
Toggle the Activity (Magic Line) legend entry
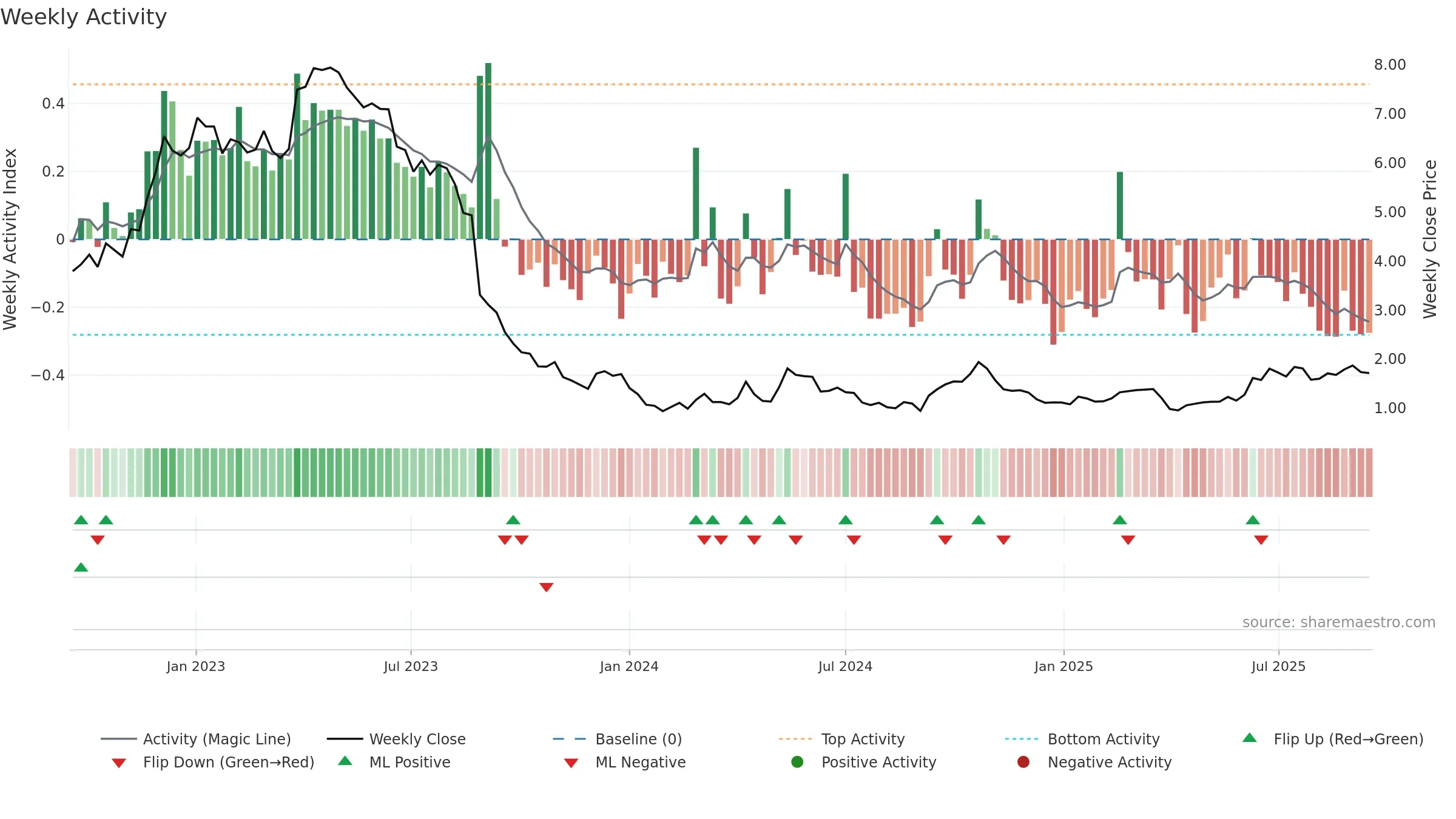(195, 739)
